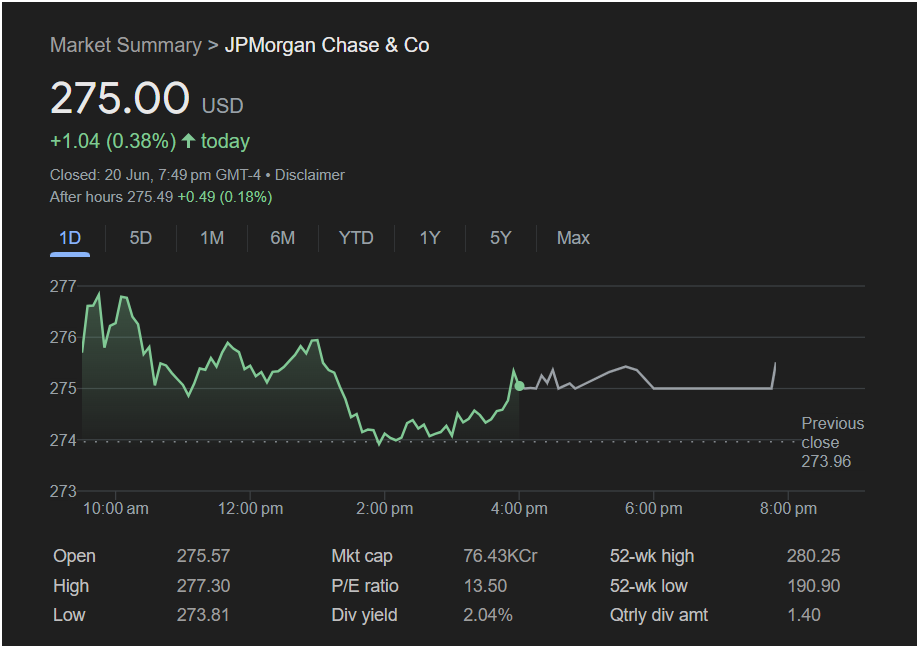Select the 275.00 current price
The height and width of the screenshot is (648, 919).
[120, 98]
